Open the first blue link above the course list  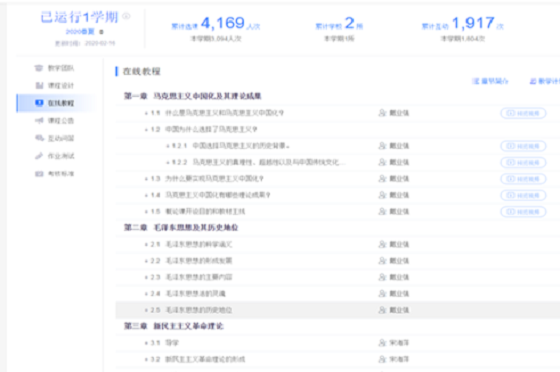490,81
